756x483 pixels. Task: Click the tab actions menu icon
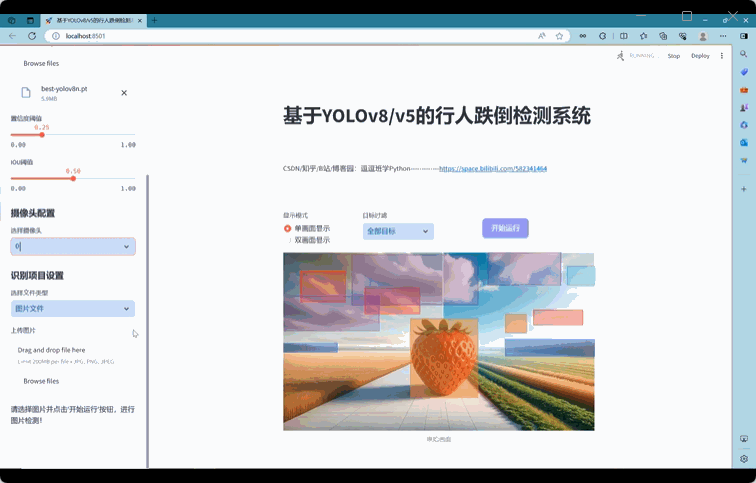[30, 20]
